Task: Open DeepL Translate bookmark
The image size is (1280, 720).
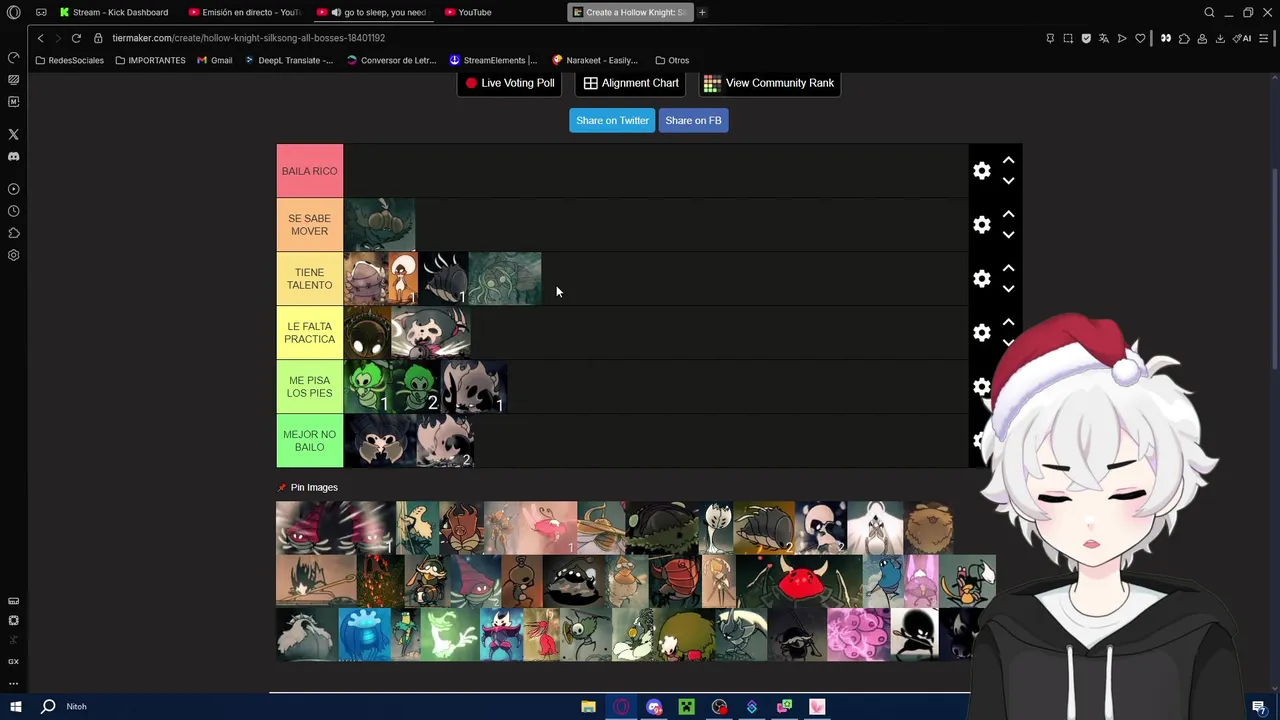Action: [288, 60]
